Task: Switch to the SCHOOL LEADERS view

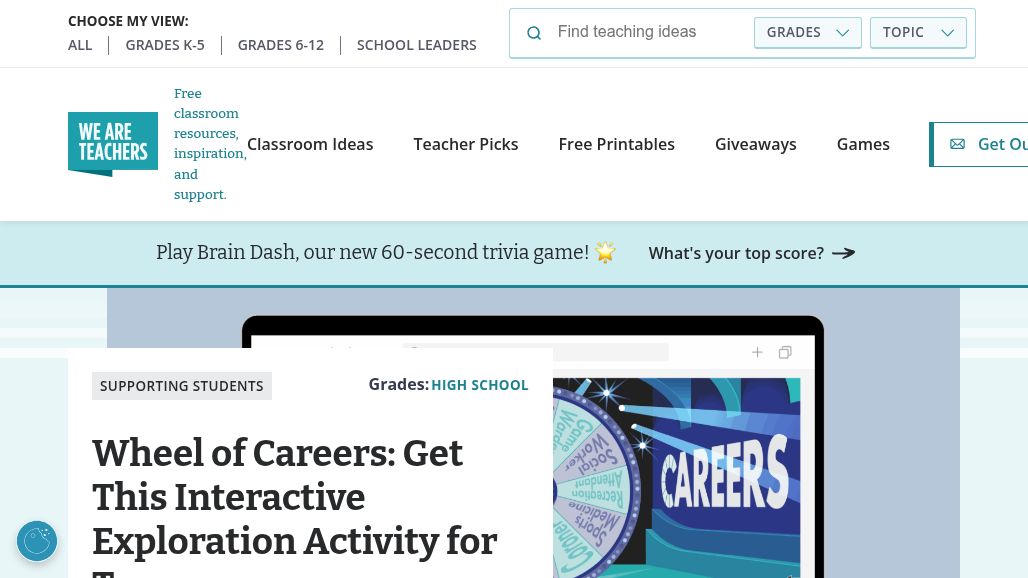Action: pos(416,45)
